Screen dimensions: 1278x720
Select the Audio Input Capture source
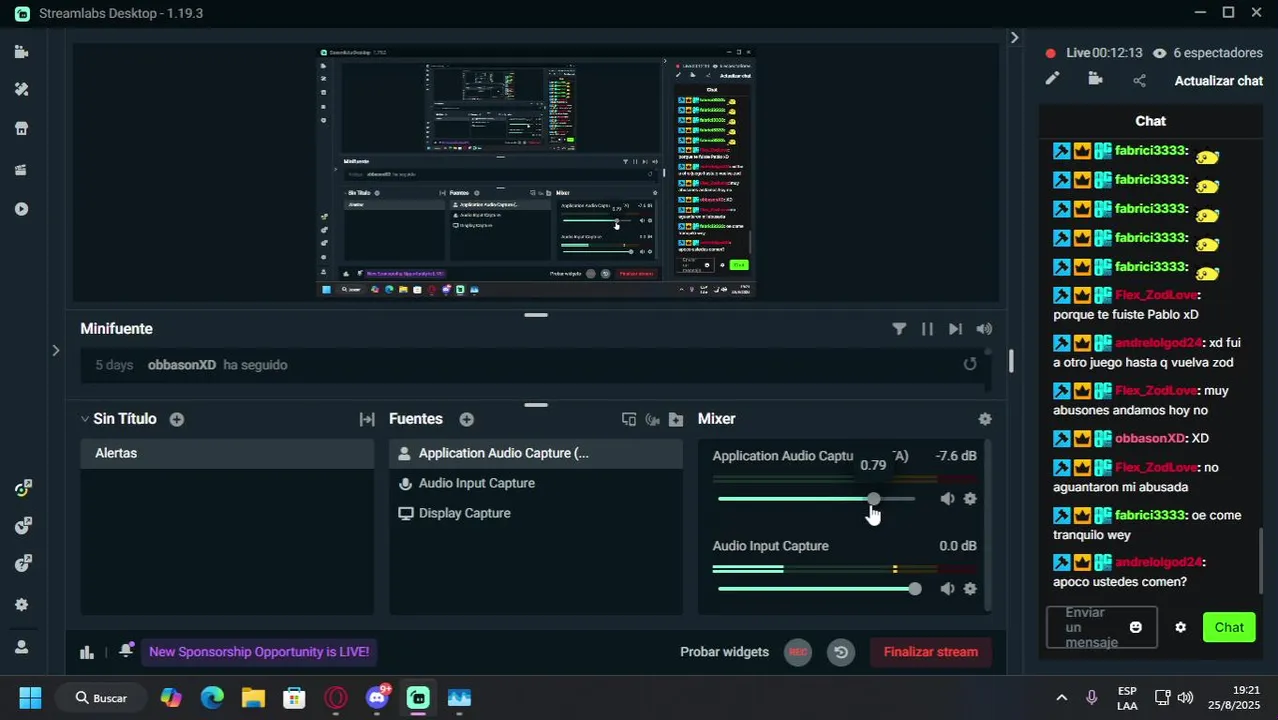pos(536,483)
